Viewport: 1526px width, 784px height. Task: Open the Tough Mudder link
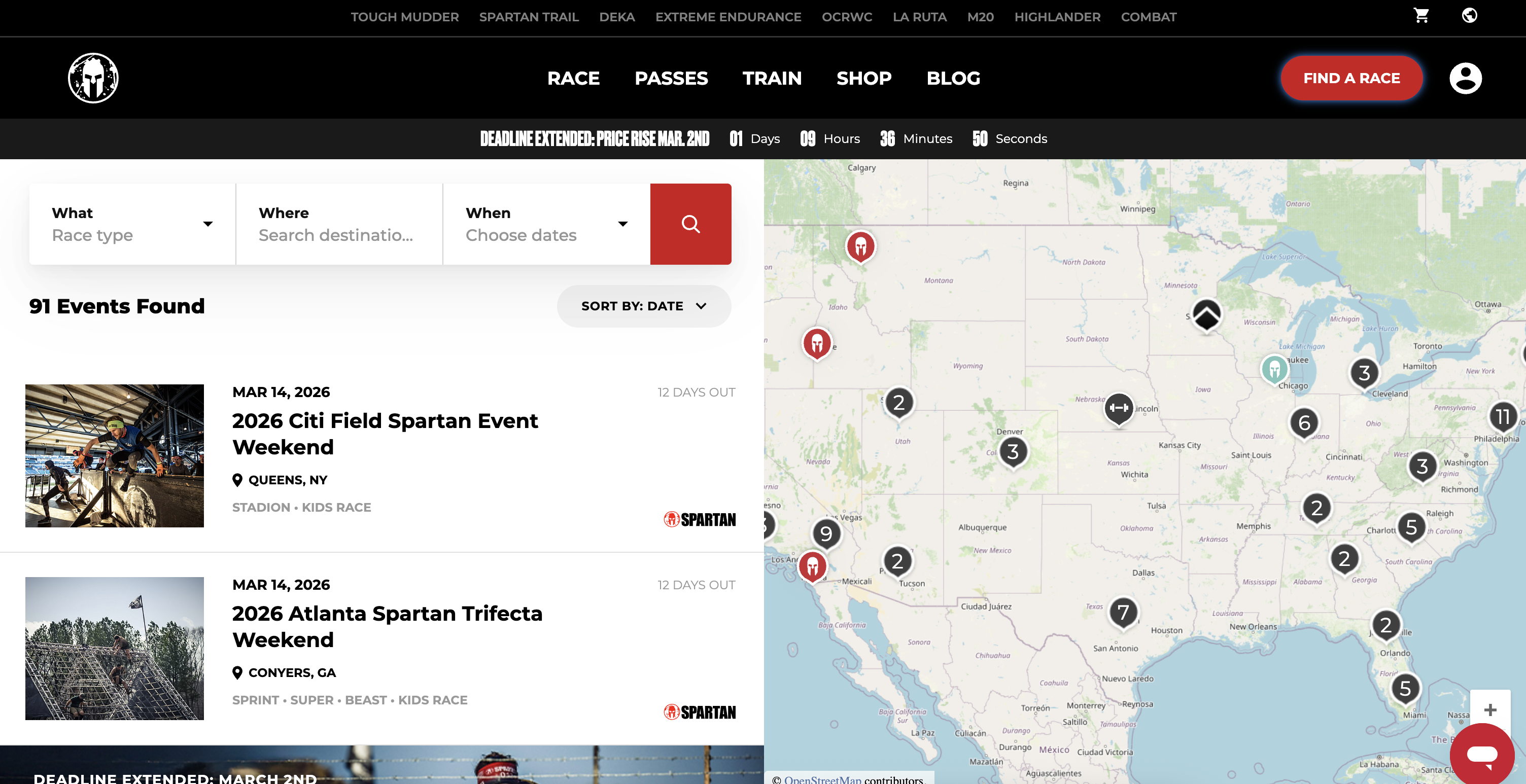pos(405,17)
